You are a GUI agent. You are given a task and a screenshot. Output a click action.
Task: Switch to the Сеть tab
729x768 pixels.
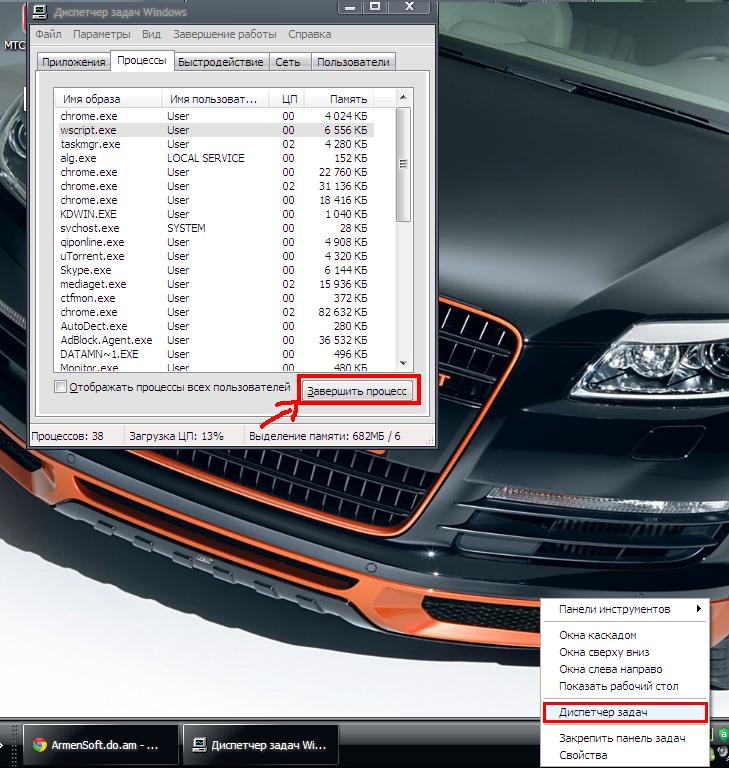(288, 62)
